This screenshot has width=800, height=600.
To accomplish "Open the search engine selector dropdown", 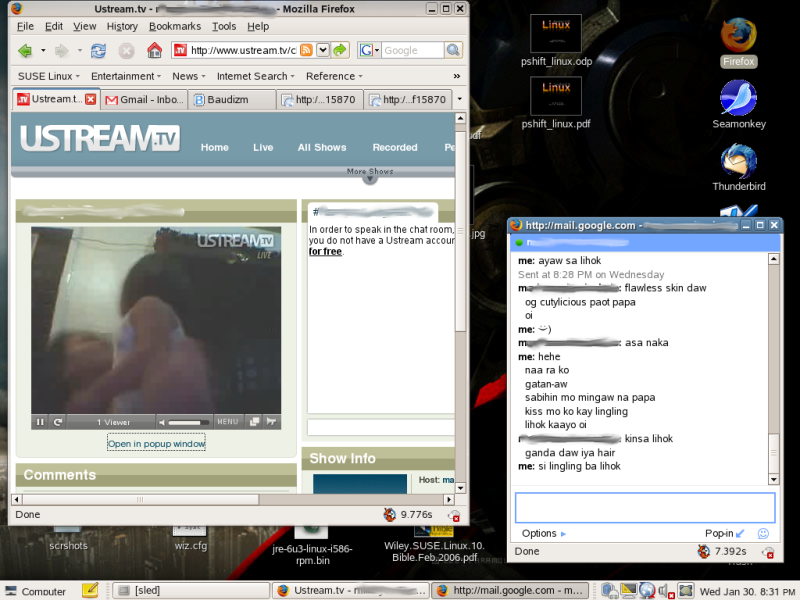I will coord(369,50).
